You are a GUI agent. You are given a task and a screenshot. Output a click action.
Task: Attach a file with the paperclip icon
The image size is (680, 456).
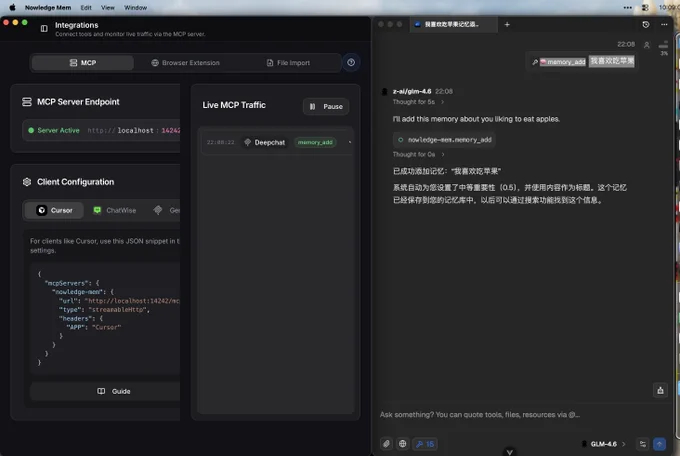tap(386, 444)
